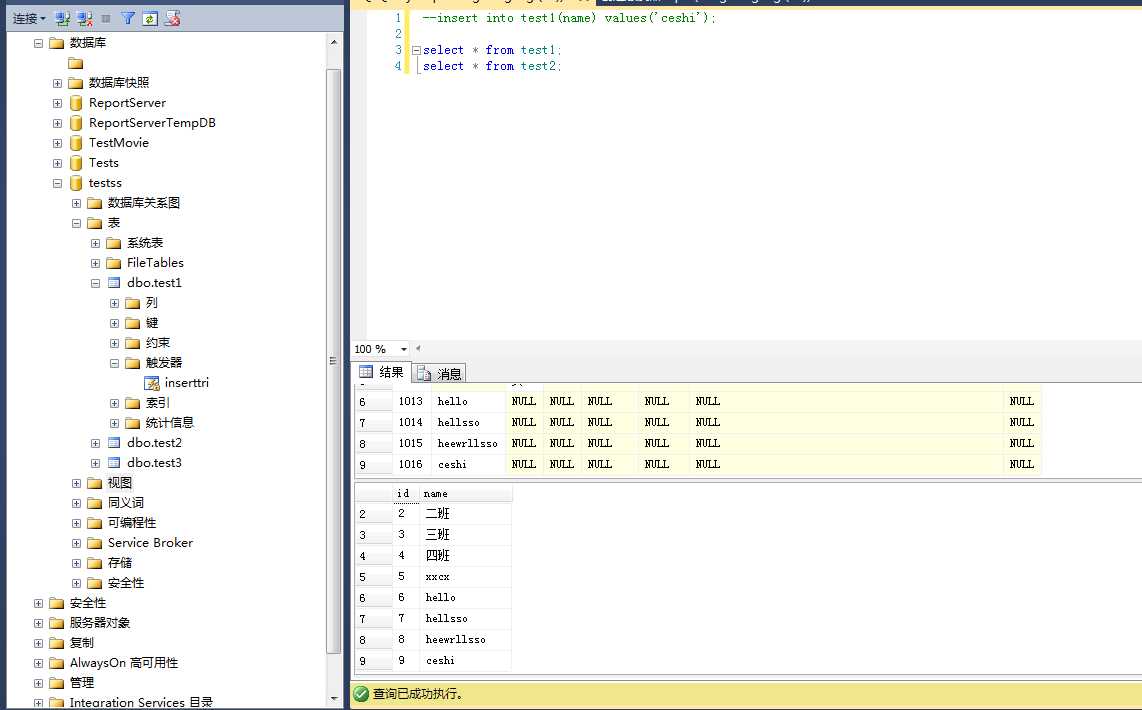Click the cell with id 1014
The height and width of the screenshot is (710, 1142).
pyautogui.click(x=411, y=422)
